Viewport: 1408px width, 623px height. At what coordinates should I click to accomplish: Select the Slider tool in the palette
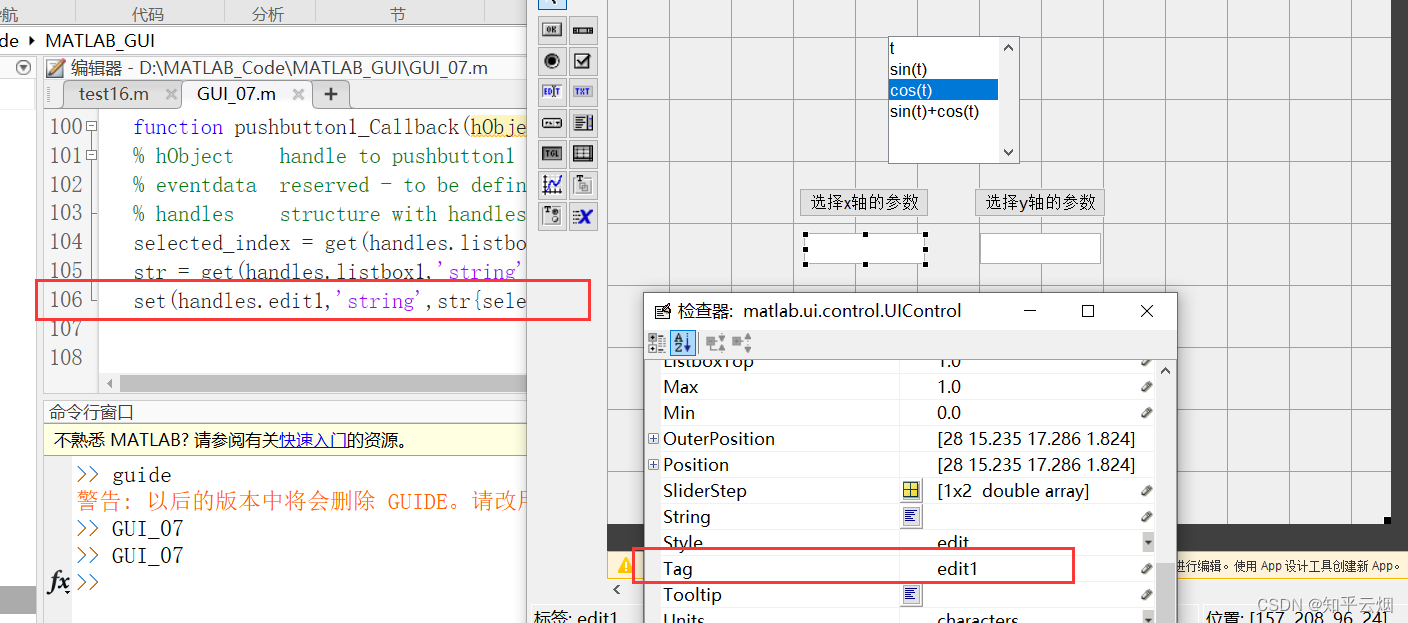coord(583,31)
